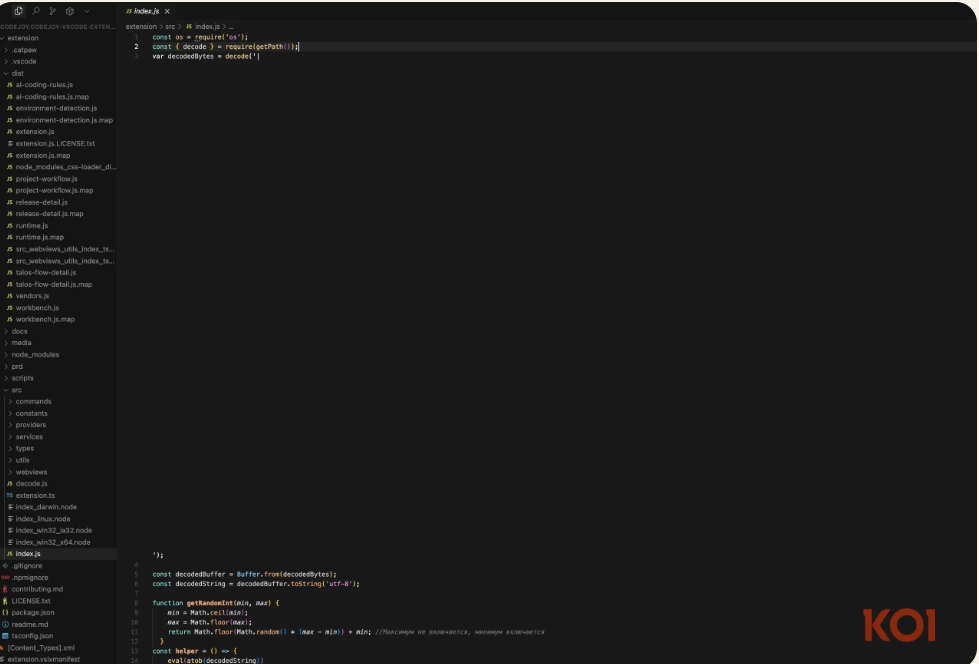Open the Search view icon
The image size is (979, 664).
click(36, 10)
